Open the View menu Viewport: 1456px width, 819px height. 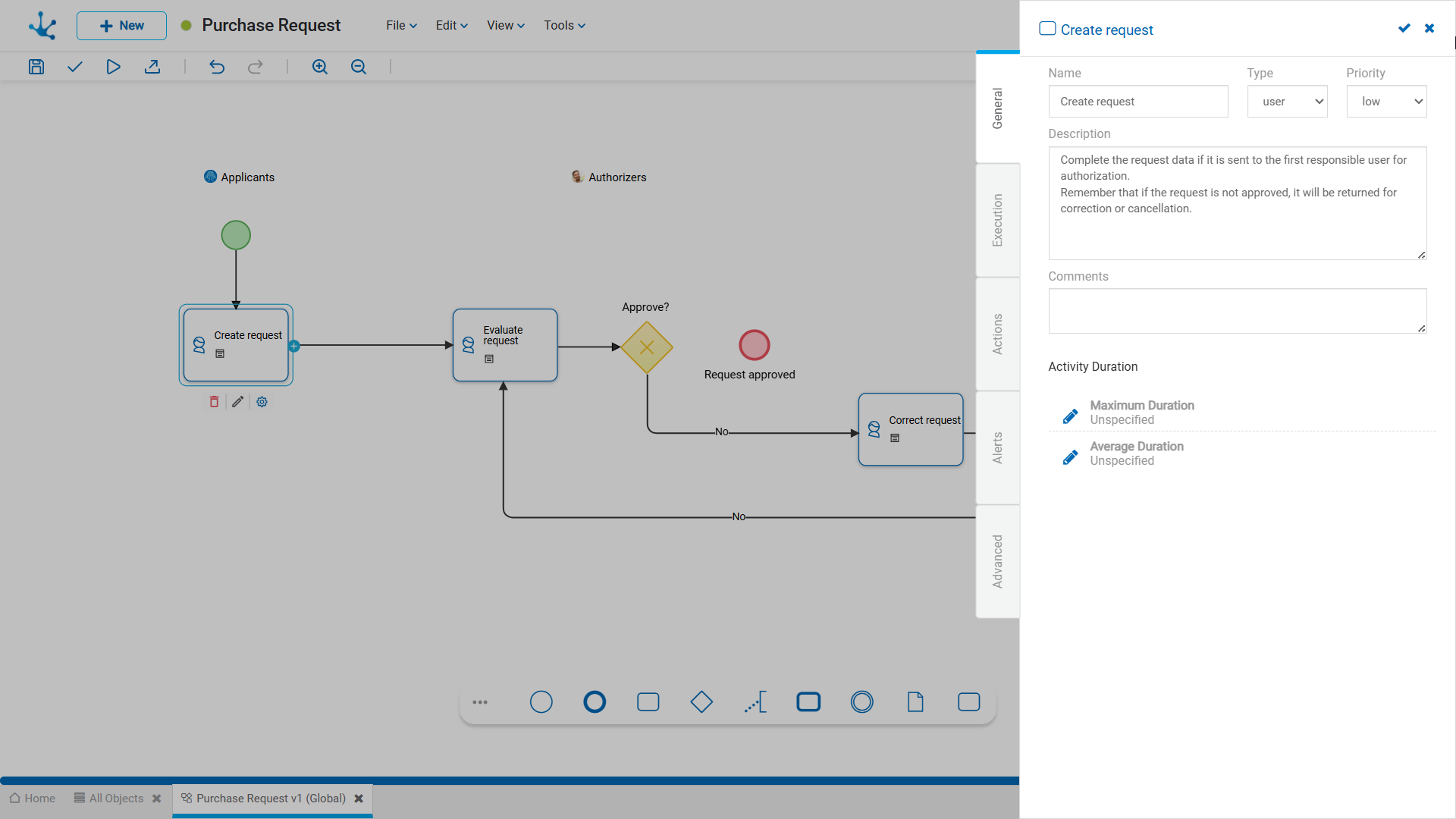click(x=506, y=26)
